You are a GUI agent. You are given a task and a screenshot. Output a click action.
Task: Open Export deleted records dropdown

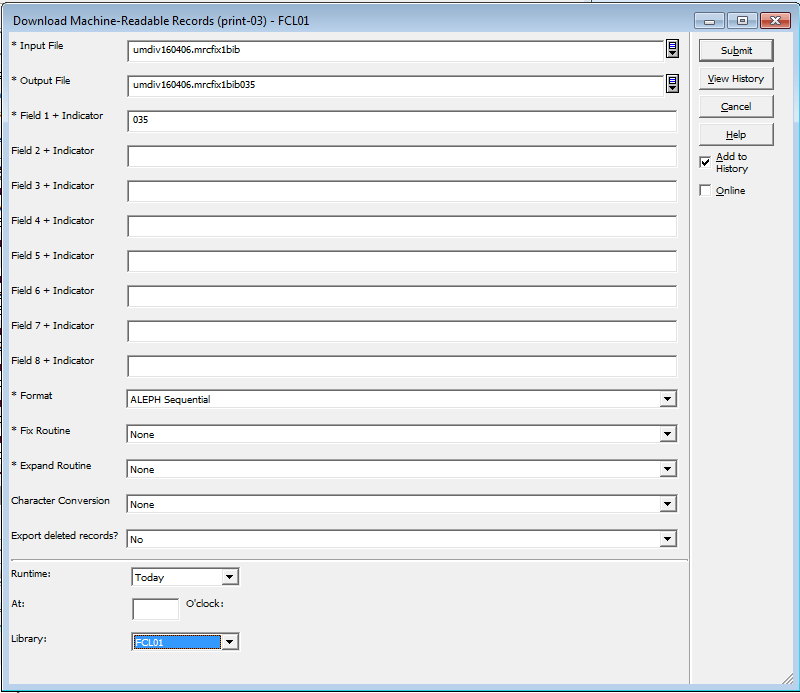pos(668,539)
